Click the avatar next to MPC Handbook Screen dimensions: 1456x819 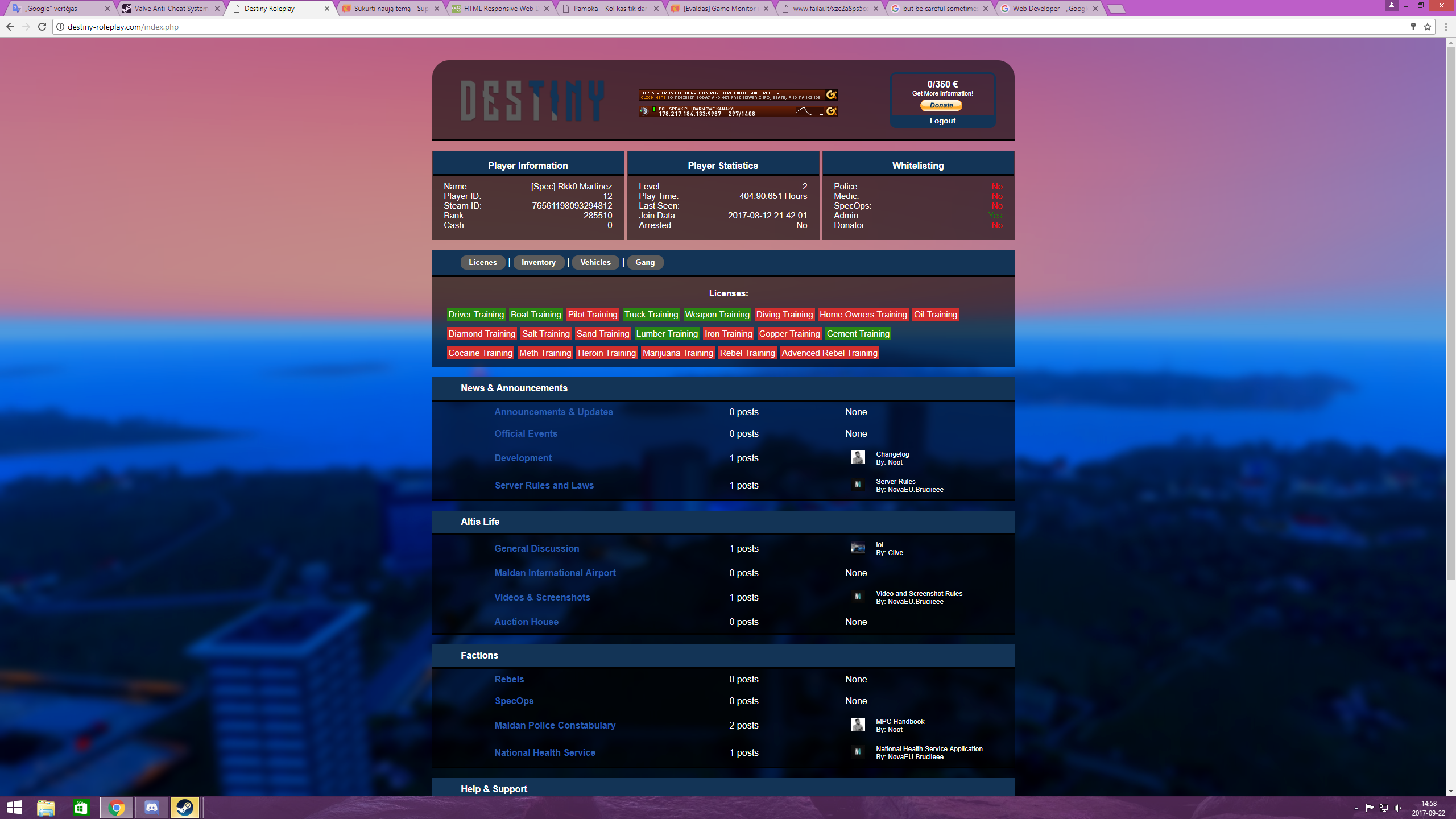pos(858,725)
